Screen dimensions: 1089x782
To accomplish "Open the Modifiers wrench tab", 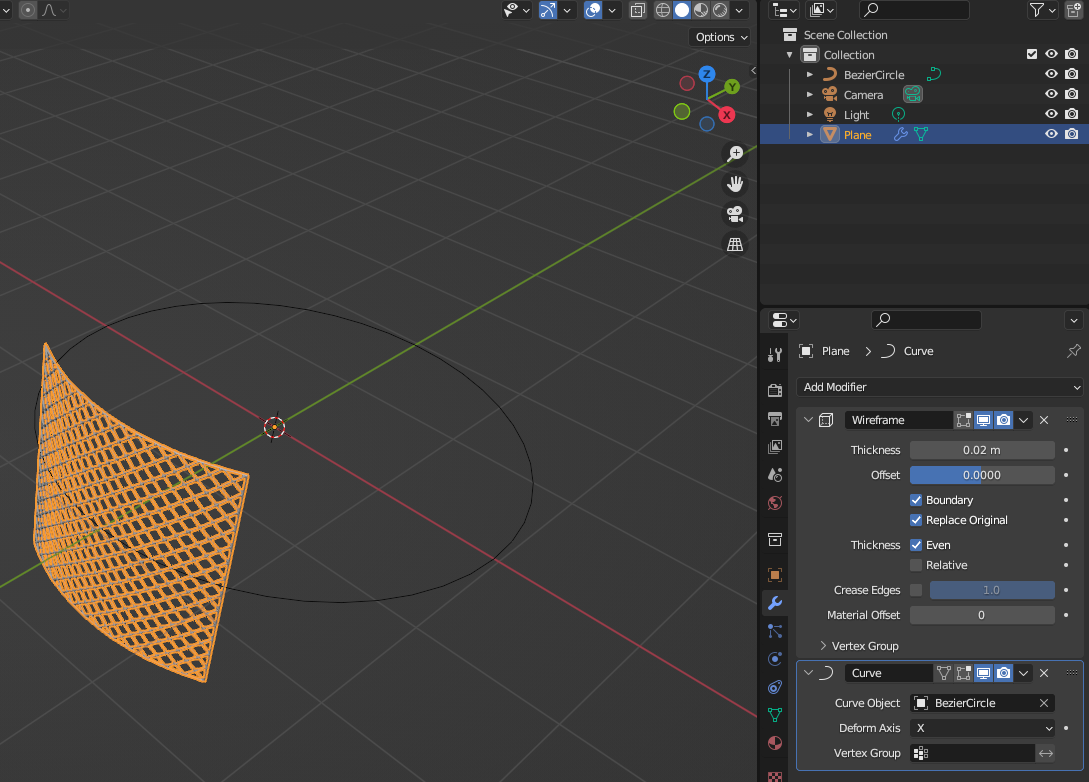I will [x=775, y=603].
